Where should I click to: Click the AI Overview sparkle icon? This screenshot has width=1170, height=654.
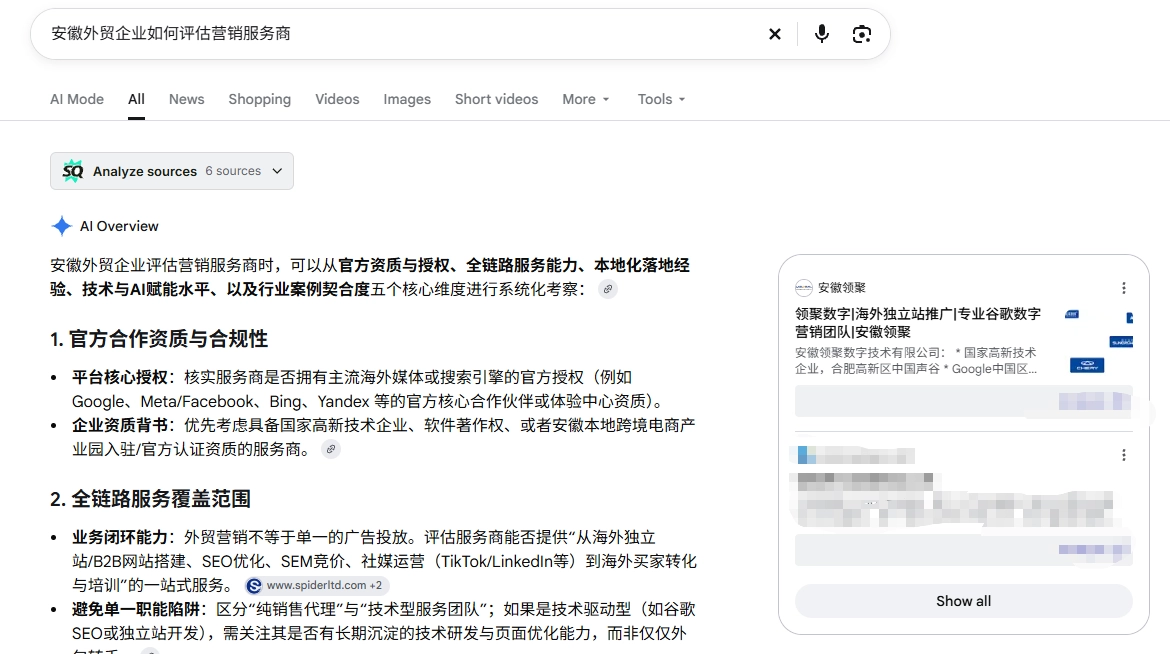coord(61,226)
